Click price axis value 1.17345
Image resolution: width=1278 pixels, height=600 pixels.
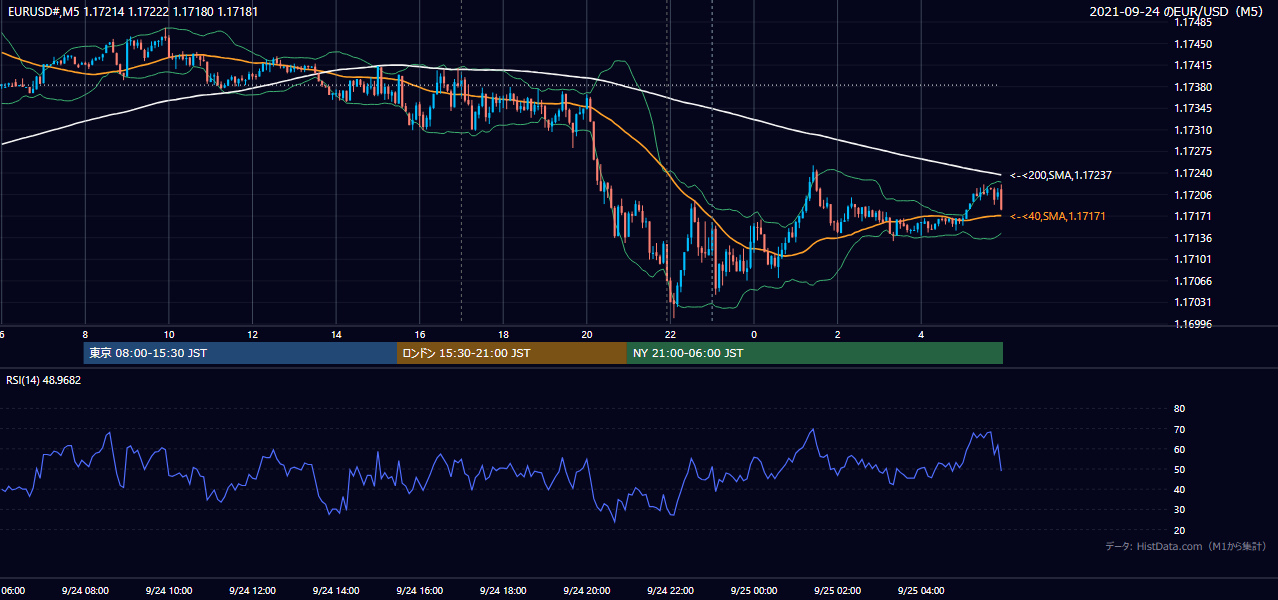coord(1192,108)
